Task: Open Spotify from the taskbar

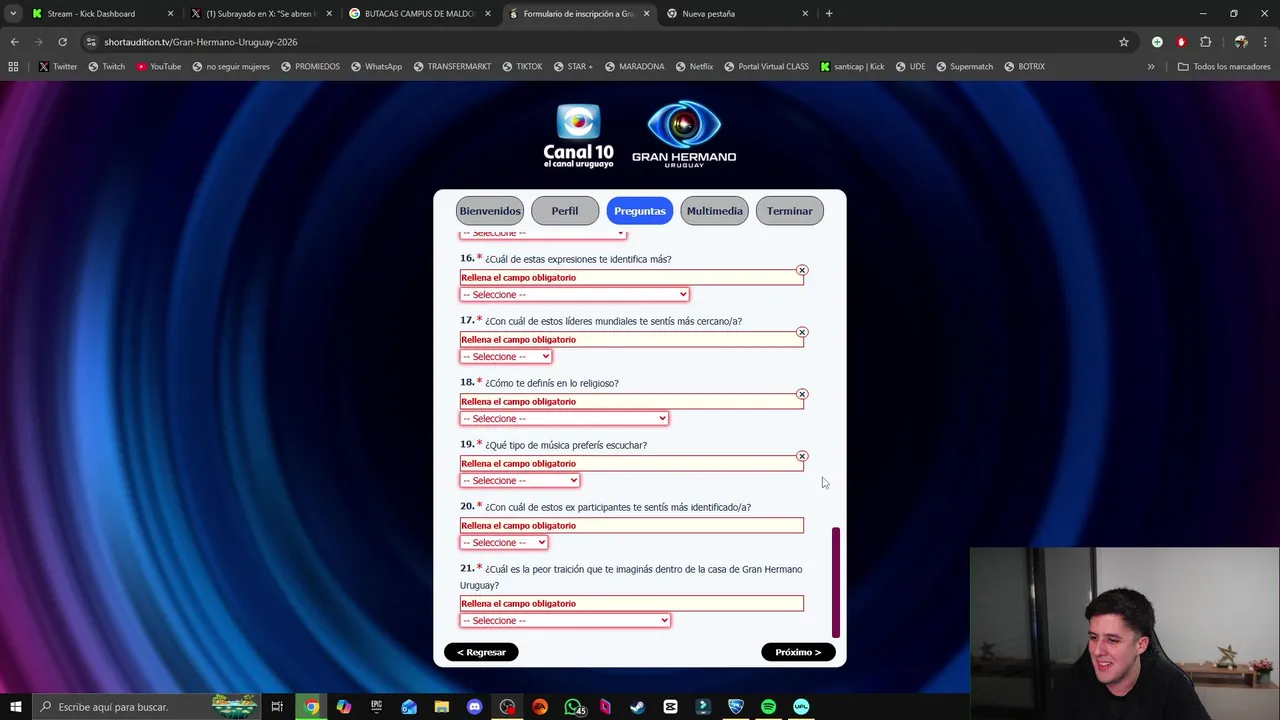Action: tap(768, 707)
